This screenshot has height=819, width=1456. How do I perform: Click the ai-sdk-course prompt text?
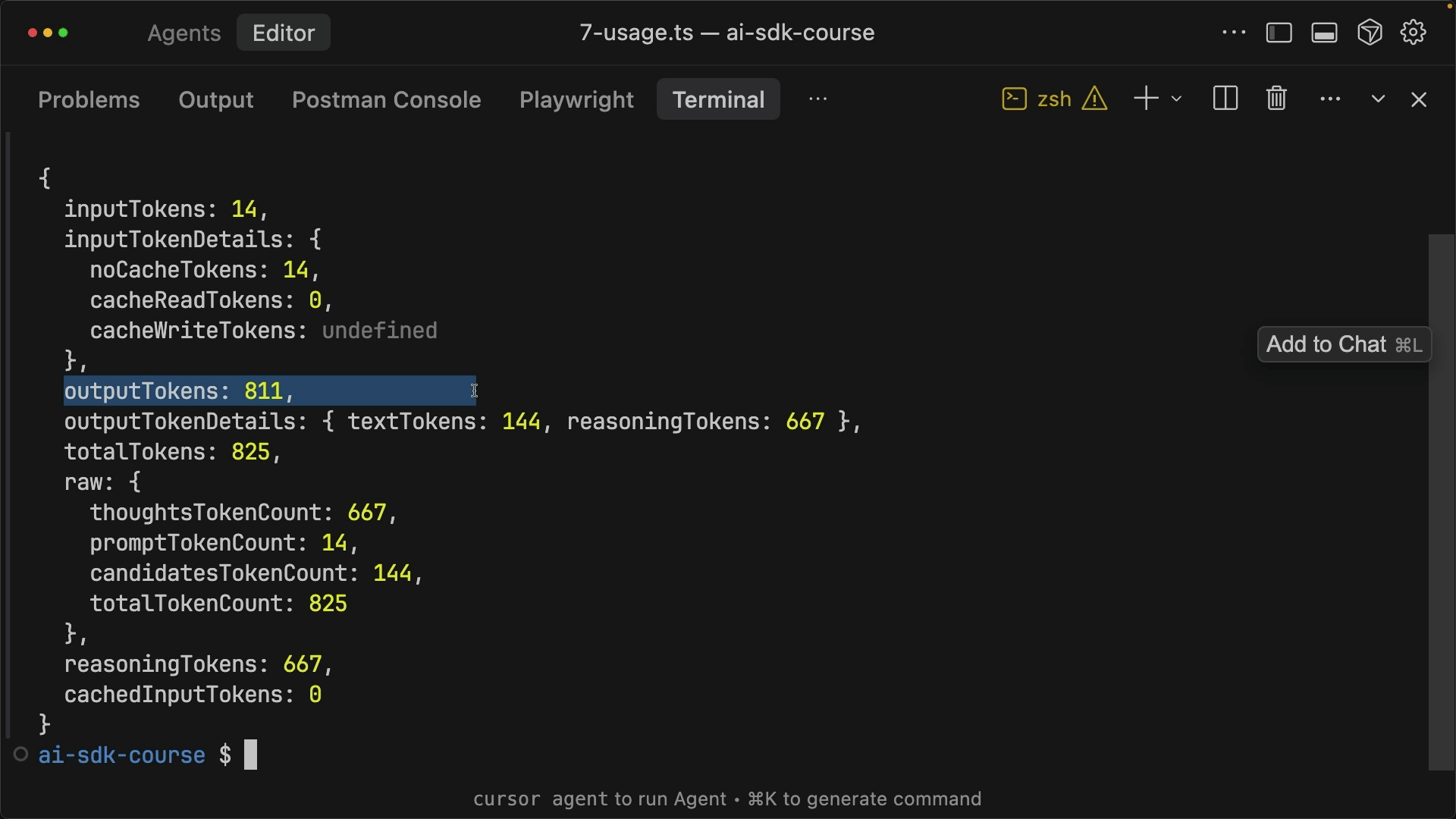[121, 755]
